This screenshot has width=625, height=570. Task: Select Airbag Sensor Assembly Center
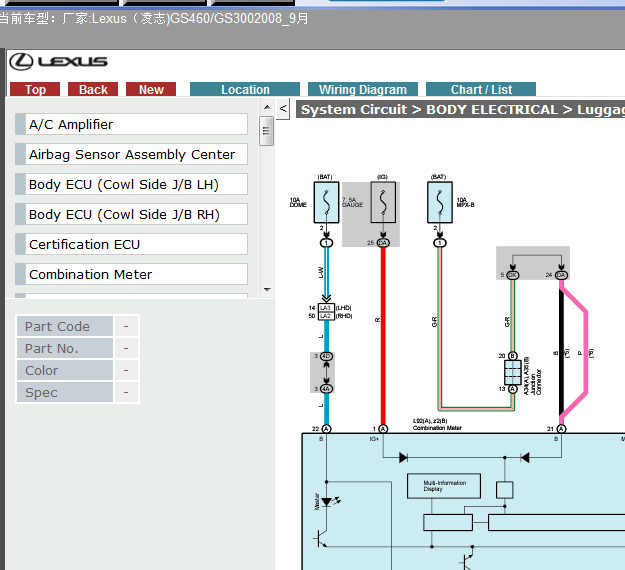point(131,154)
